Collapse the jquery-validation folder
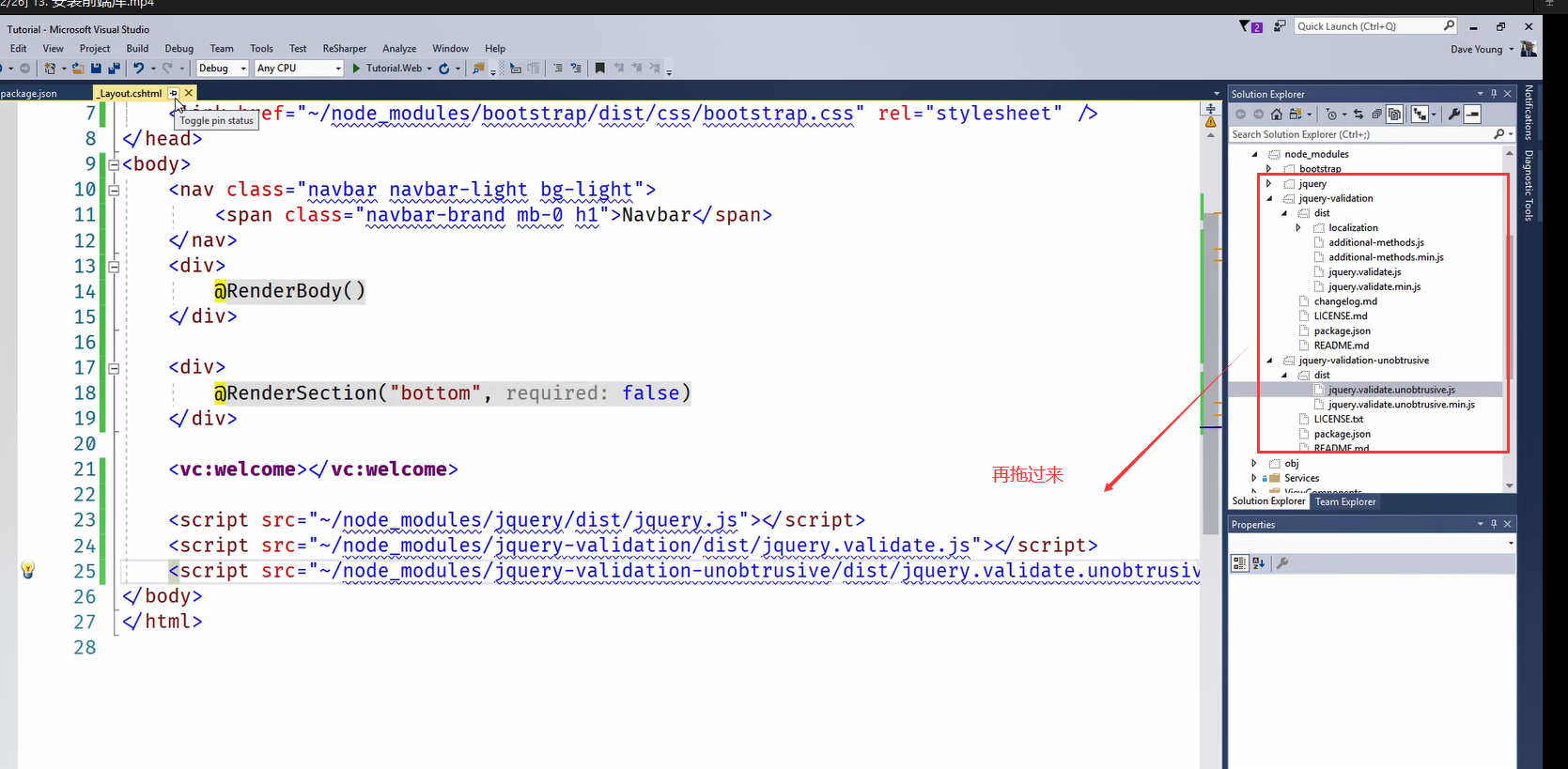This screenshot has width=1568, height=769. tap(1269, 198)
